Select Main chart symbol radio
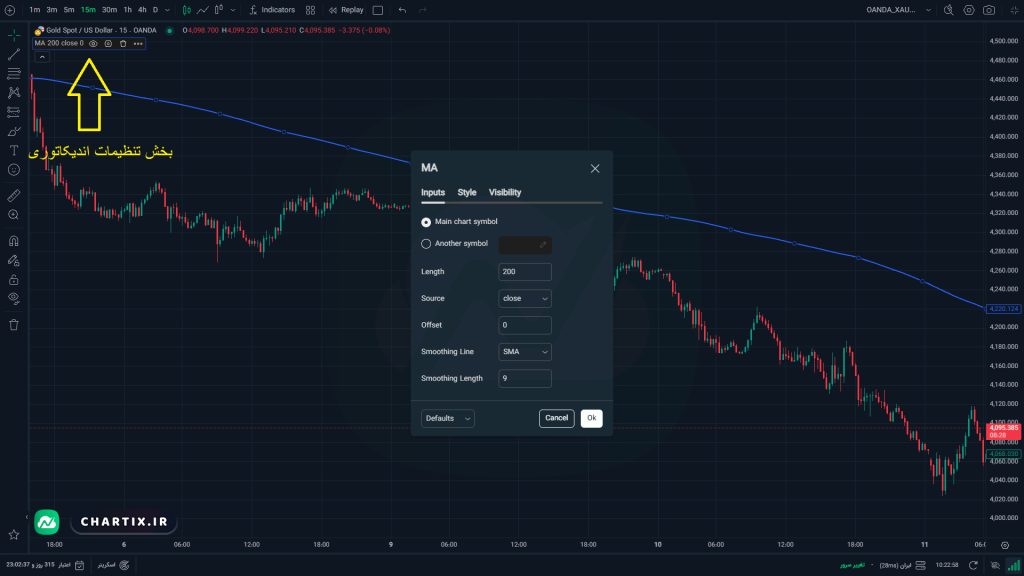Viewport: 1024px width, 576px height. tap(426, 222)
